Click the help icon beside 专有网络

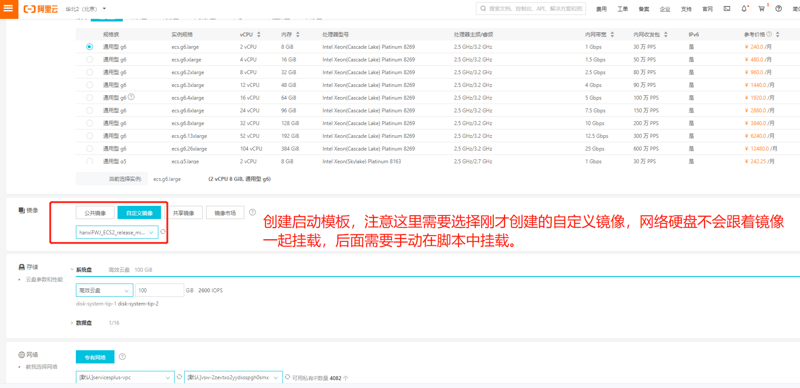click(122, 356)
